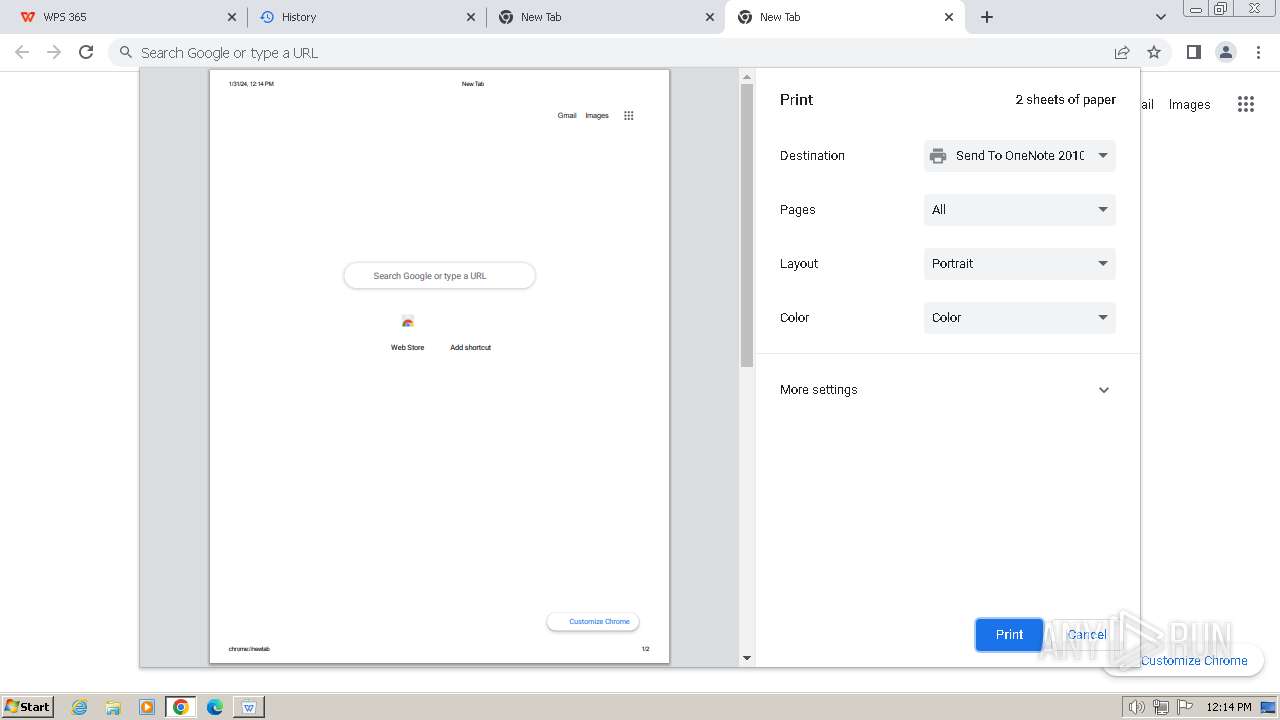Open the network tray icon
This screenshot has height=720, width=1280.
[1161, 707]
